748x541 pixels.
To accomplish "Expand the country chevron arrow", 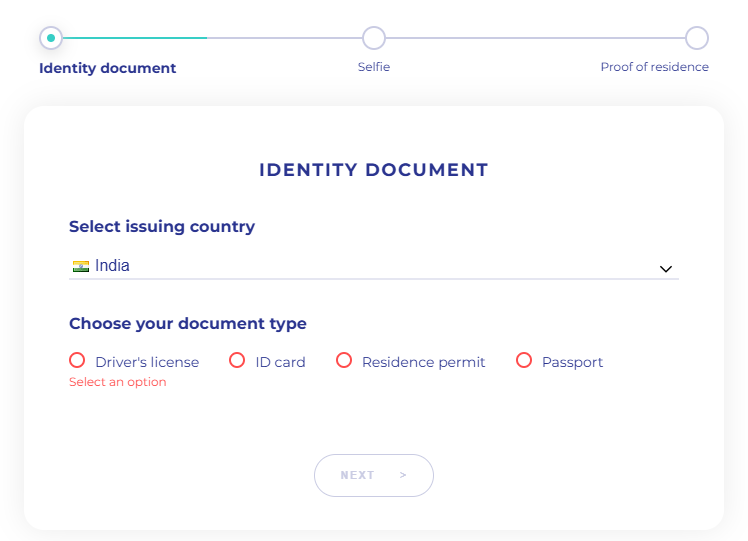I will click(666, 269).
